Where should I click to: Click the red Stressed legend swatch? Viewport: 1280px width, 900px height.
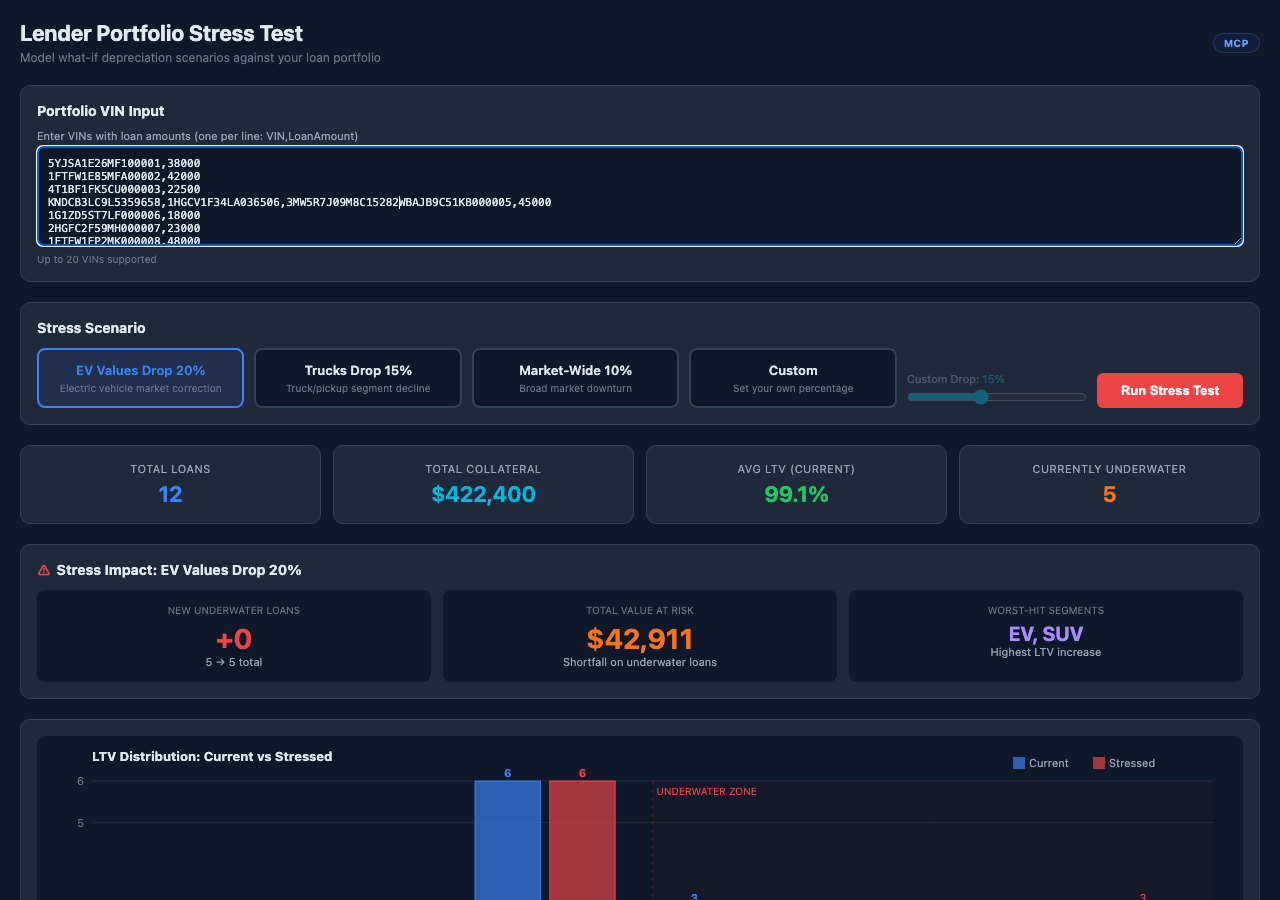(x=1099, y=763)
